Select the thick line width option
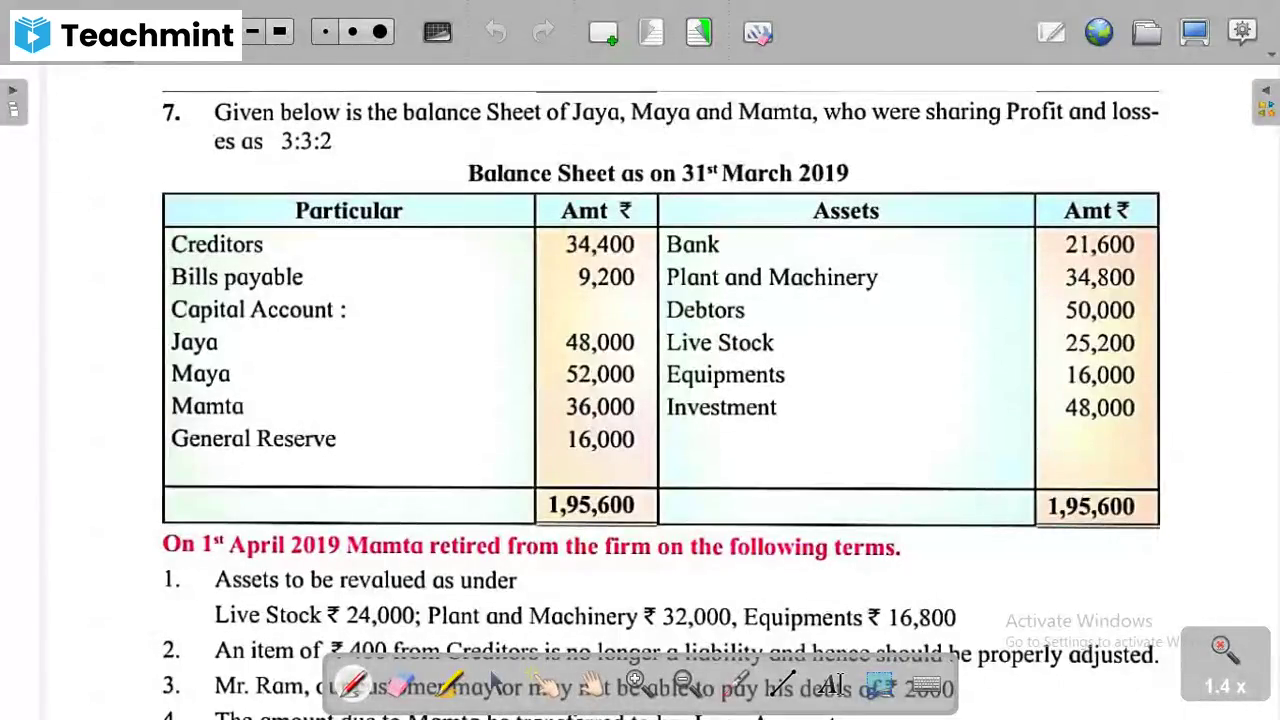Image resolution: width=1280 pixels, height=720 pixels. 280,33
